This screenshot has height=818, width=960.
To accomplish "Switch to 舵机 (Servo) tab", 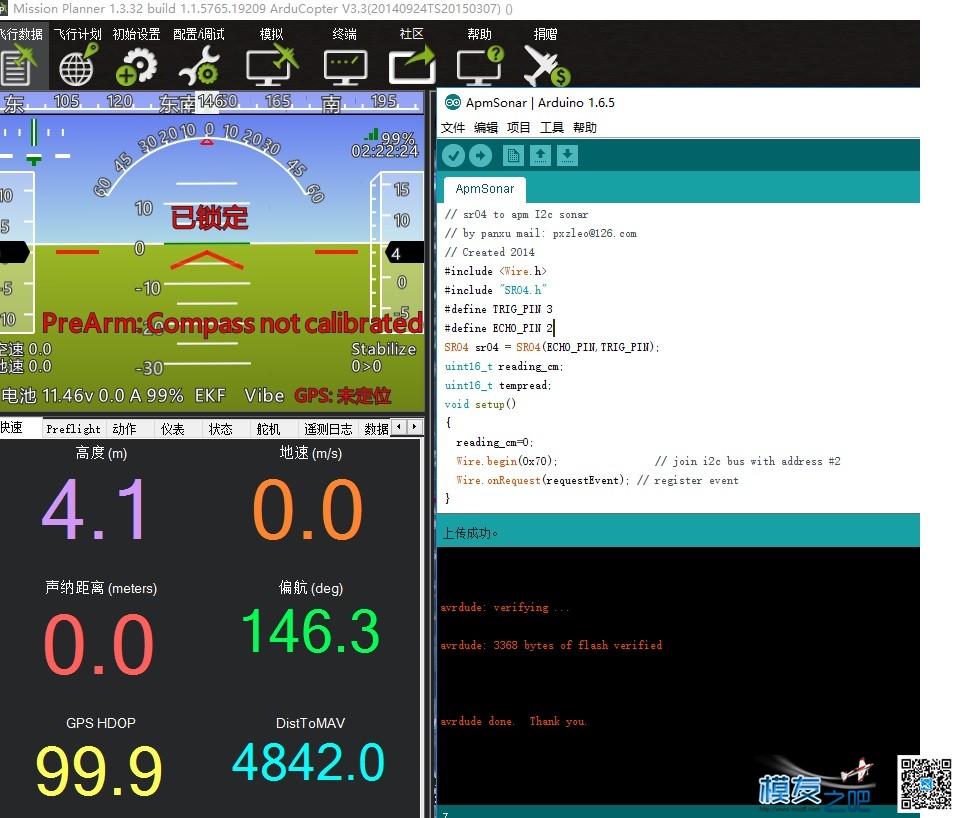I will coord(268,429).
